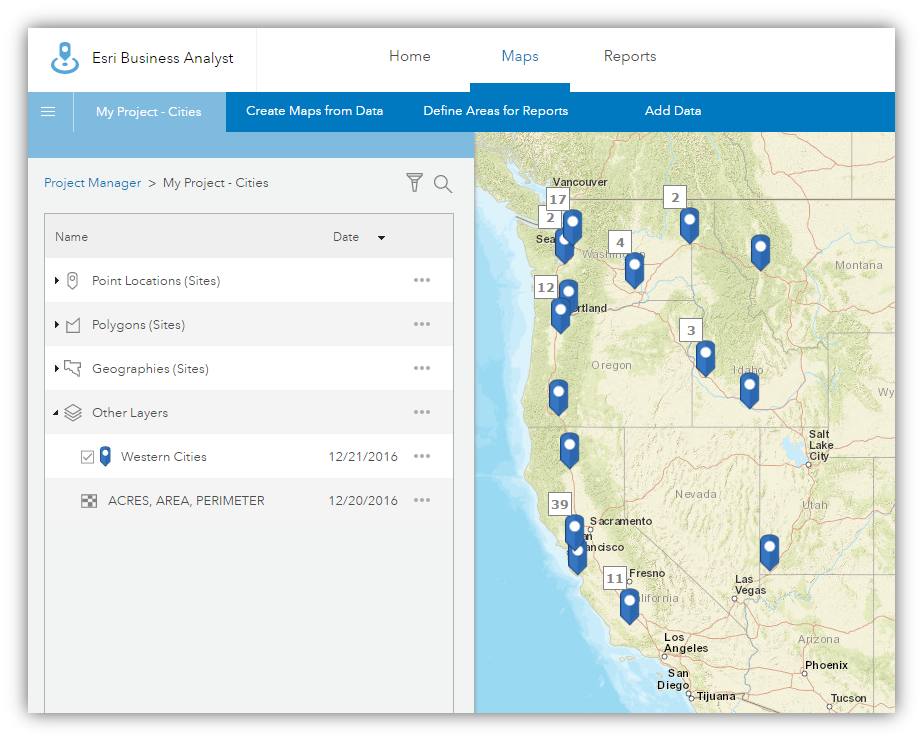Click the cluster pin labeled 39
Viewport: 923px width, 741px height.
coord(575,531)
